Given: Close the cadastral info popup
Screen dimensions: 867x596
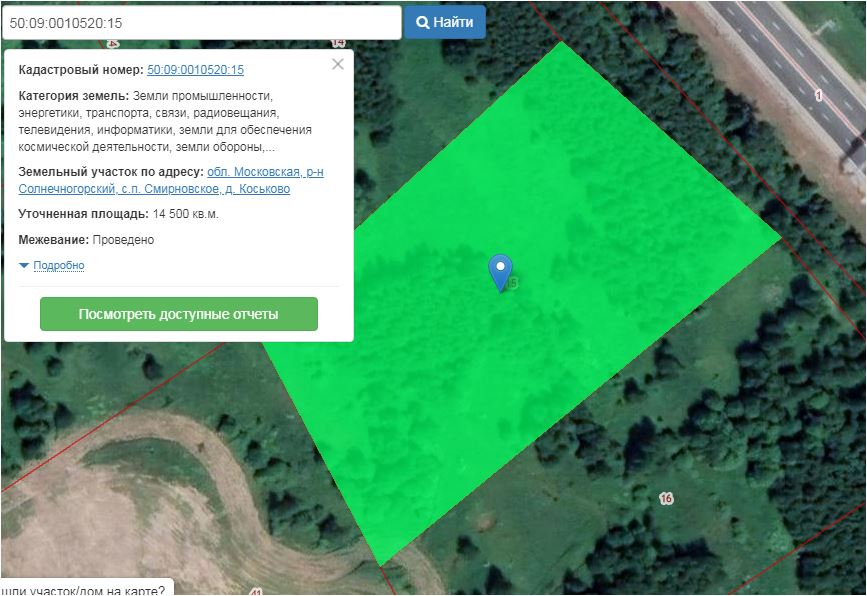Looking at the screenshot, I should [337, 64].
